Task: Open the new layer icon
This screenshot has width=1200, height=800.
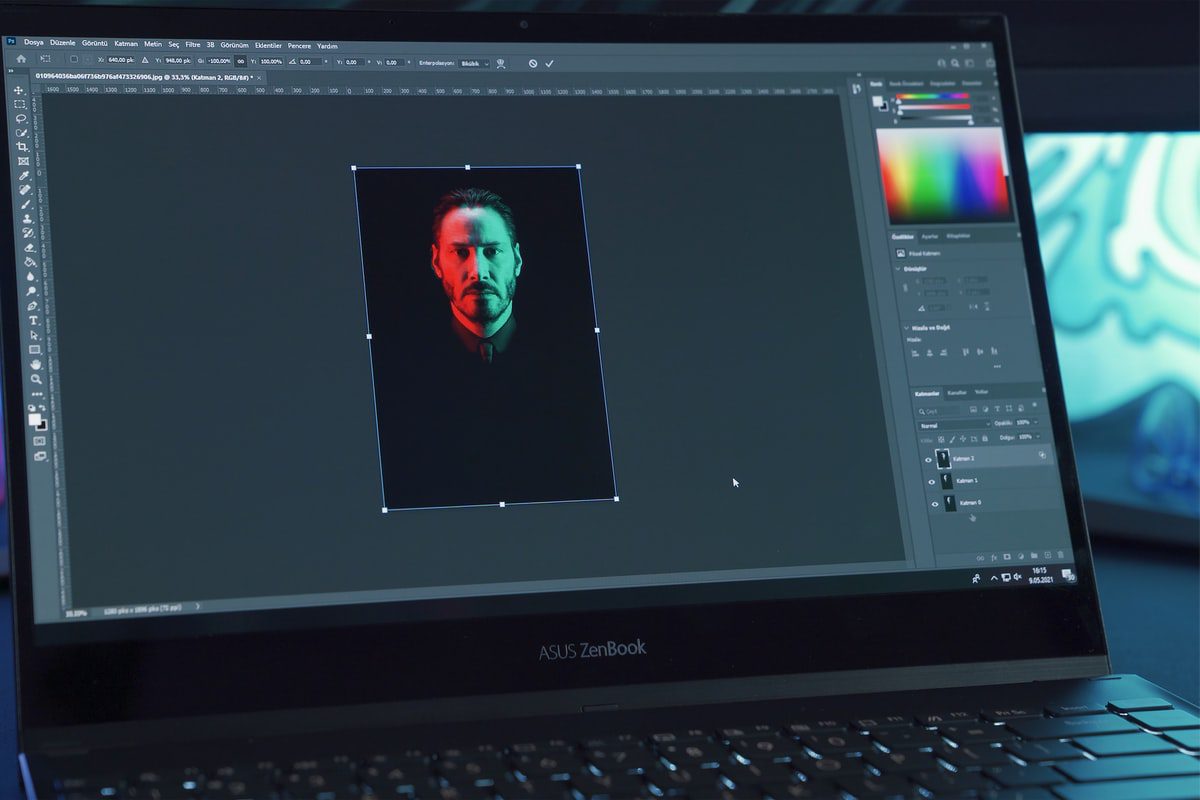Action: click(1046, 556)
